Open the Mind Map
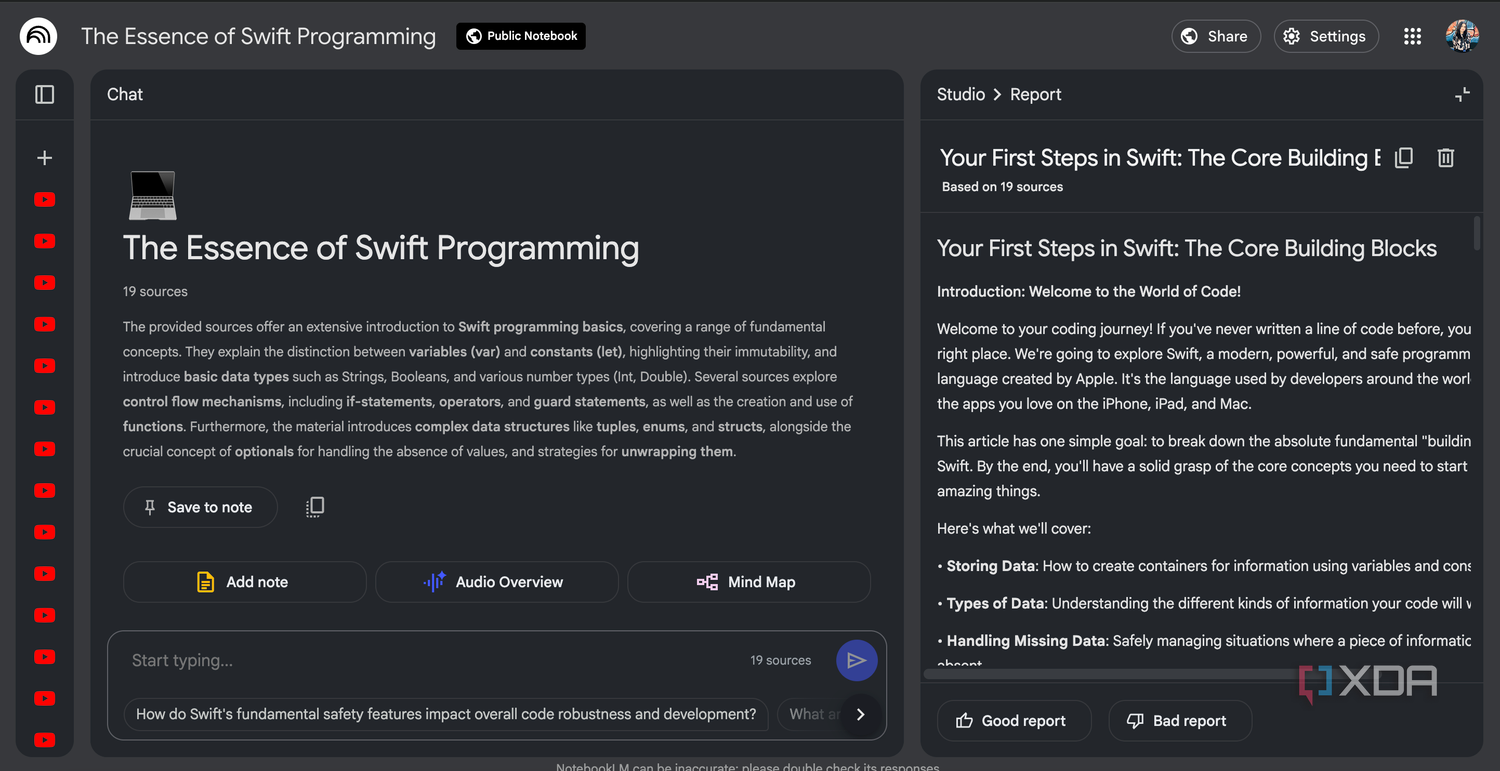The image size is (1500, 771). 749,582
